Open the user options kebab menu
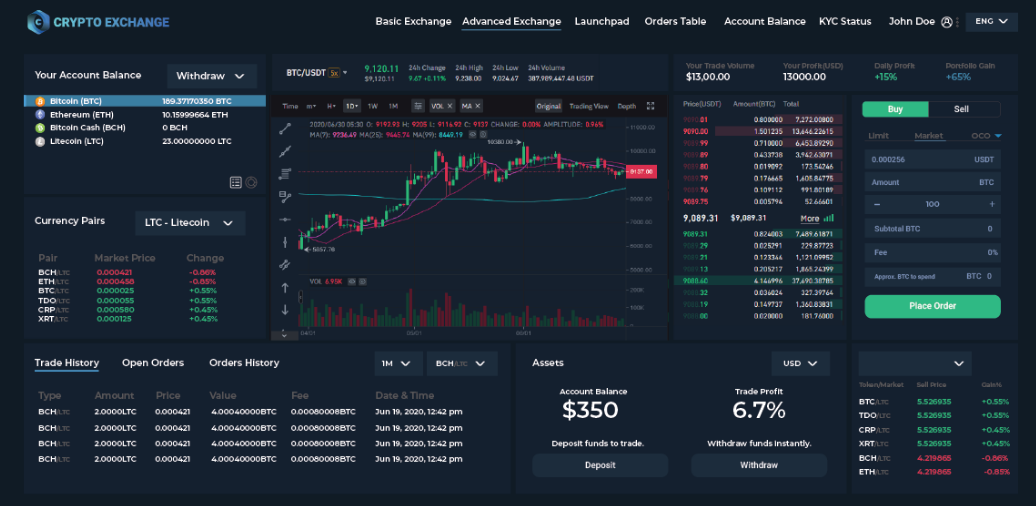1036x506 pixels. [x=957, y=22]
